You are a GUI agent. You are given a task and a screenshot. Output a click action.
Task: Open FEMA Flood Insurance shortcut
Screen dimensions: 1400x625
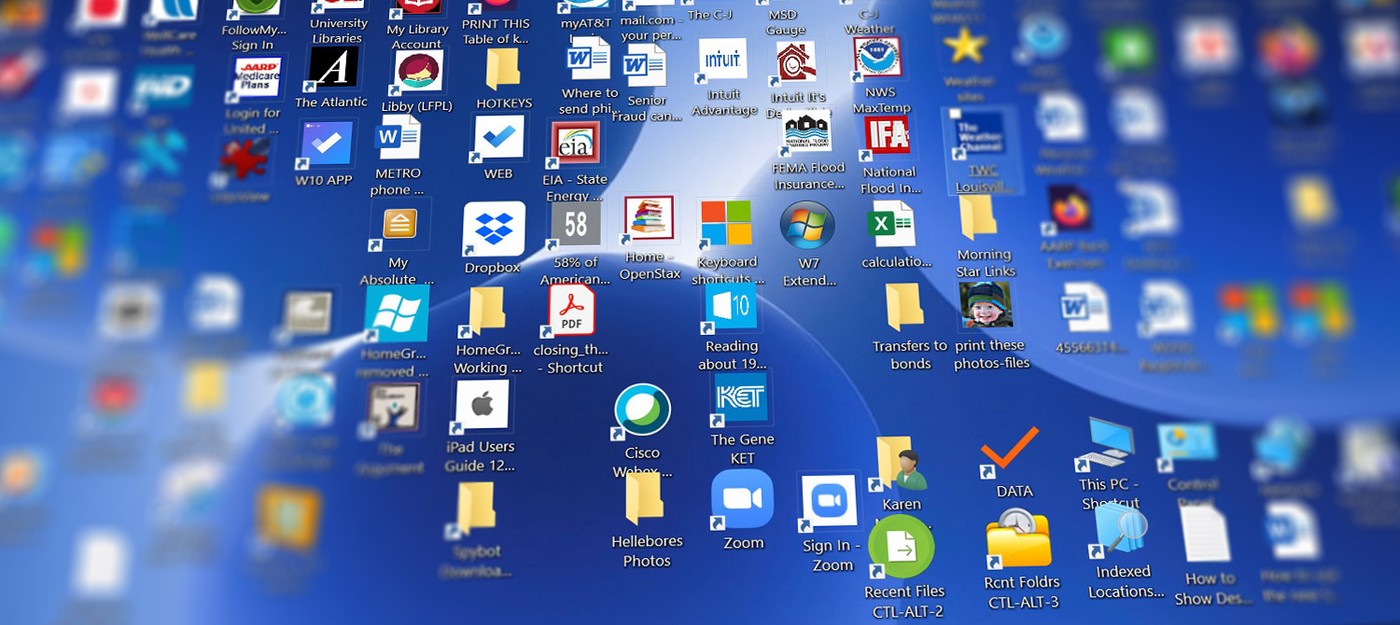[x=807, y=133]
